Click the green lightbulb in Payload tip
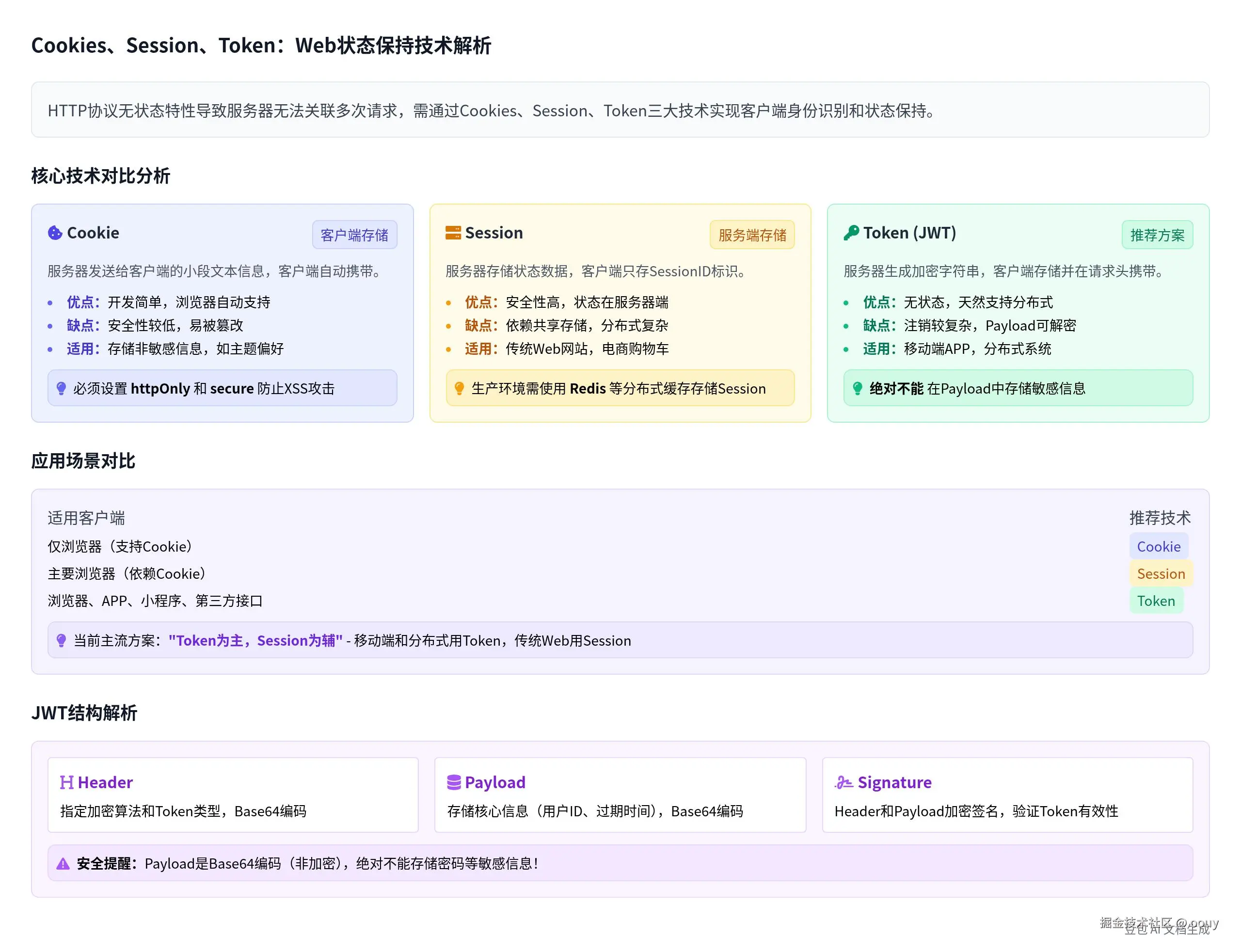The image size is (1241, 952). tap(858, 389)
